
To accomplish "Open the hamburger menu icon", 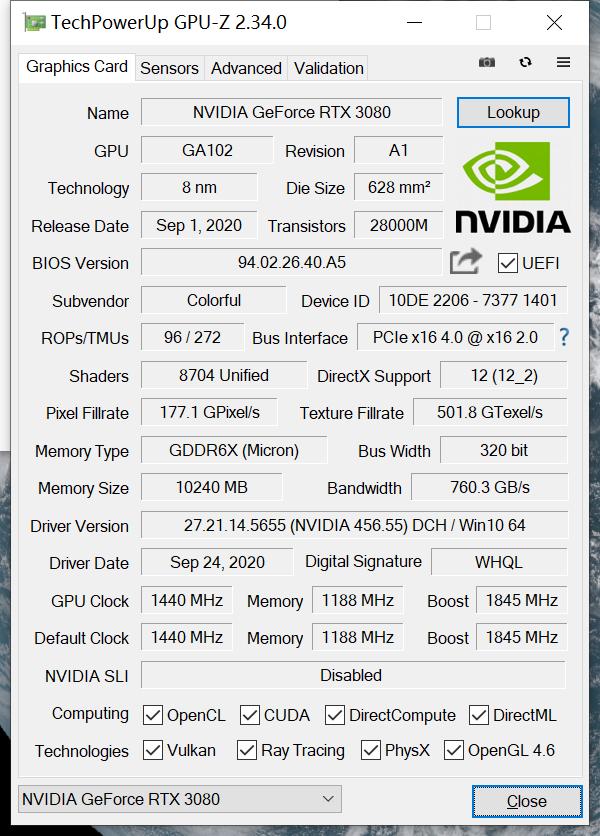I will 563,62.
